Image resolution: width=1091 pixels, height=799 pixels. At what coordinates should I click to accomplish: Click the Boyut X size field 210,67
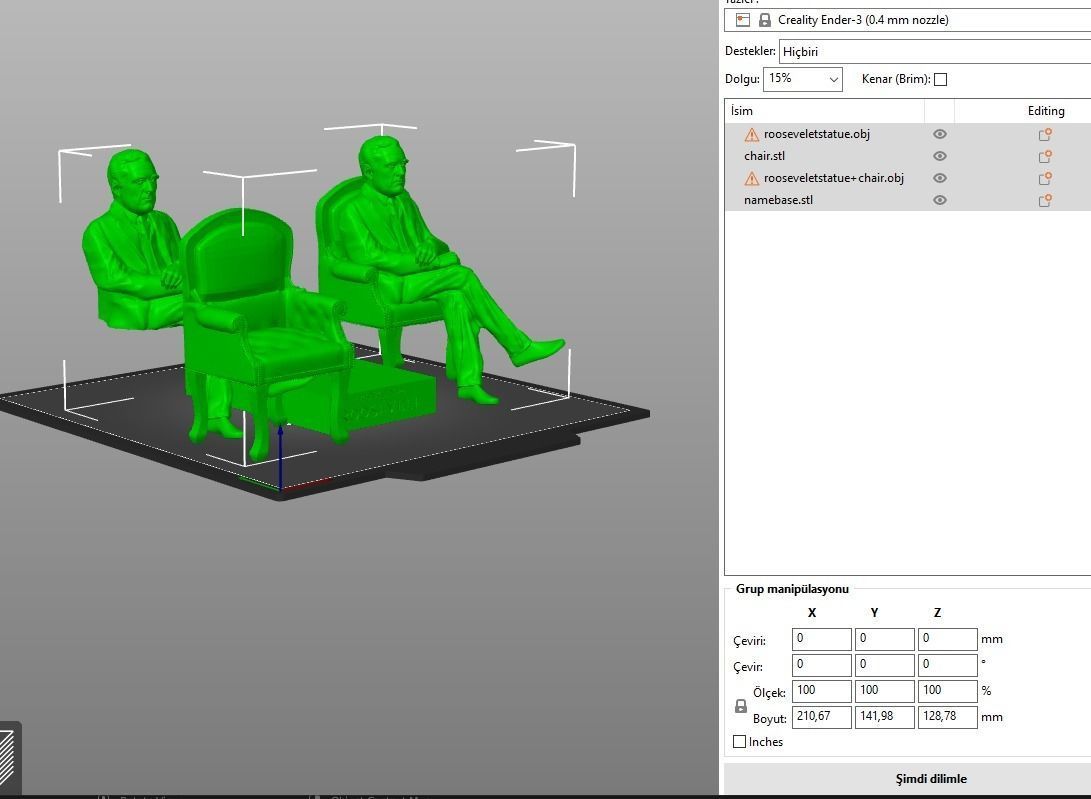[x=822, y=717]
